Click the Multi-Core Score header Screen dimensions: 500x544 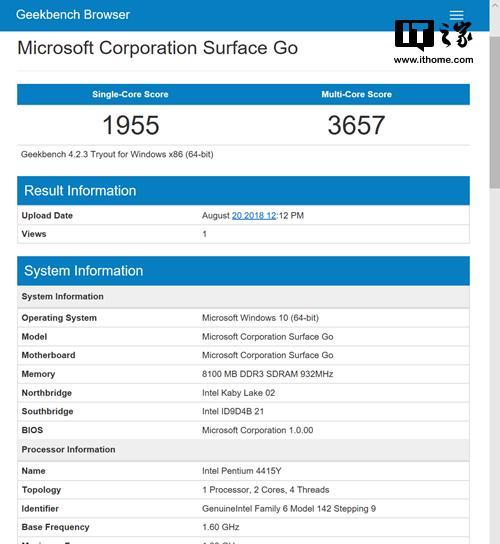pos(356,94)
